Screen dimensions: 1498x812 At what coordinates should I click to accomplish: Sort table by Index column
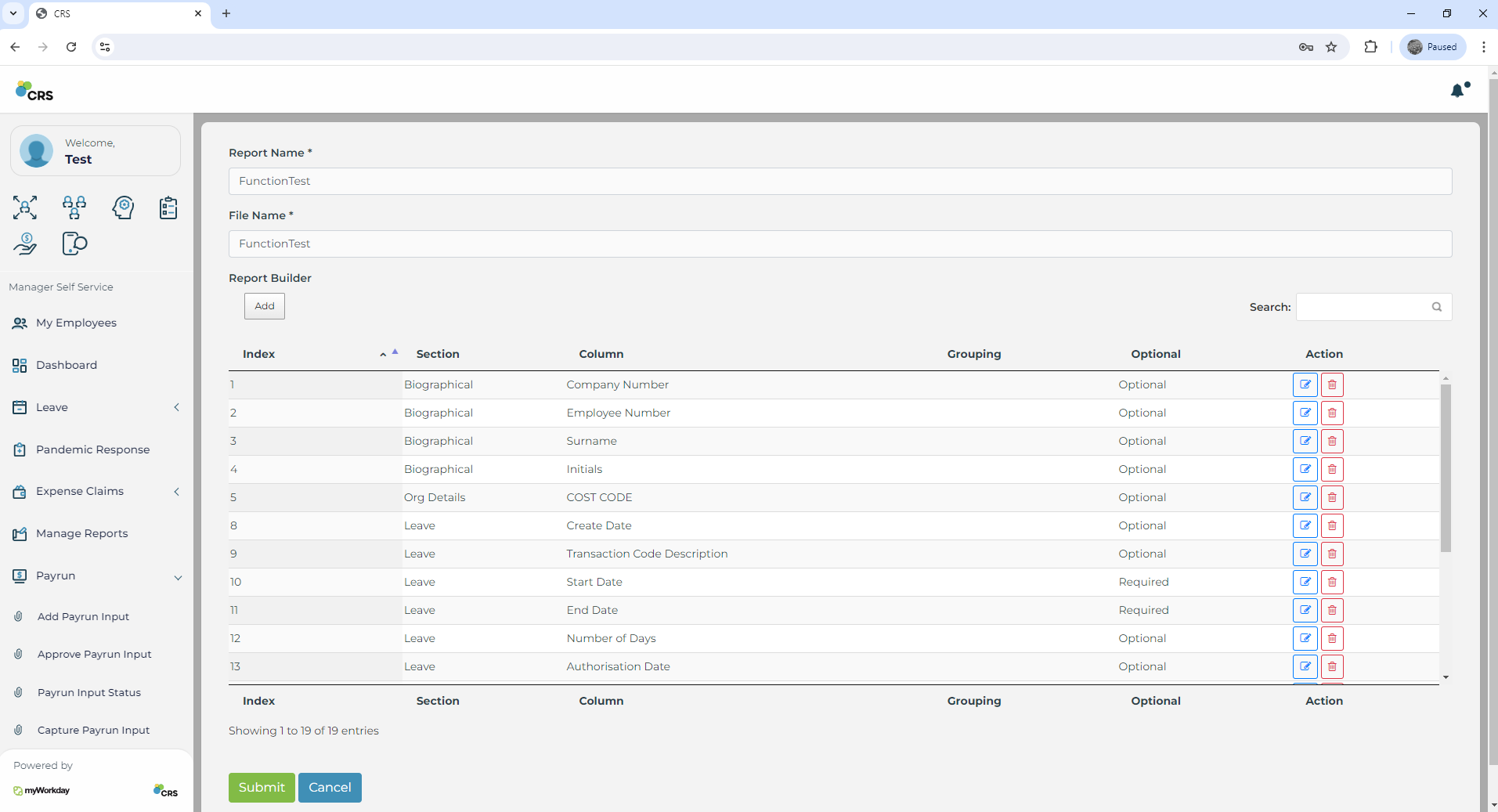314,354
